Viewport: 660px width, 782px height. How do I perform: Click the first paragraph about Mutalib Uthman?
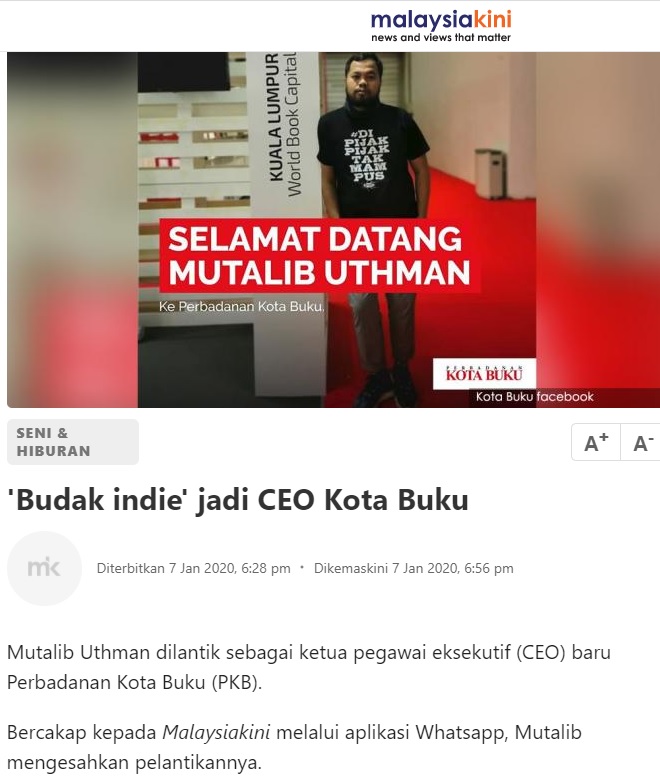(x=309, y=667)
